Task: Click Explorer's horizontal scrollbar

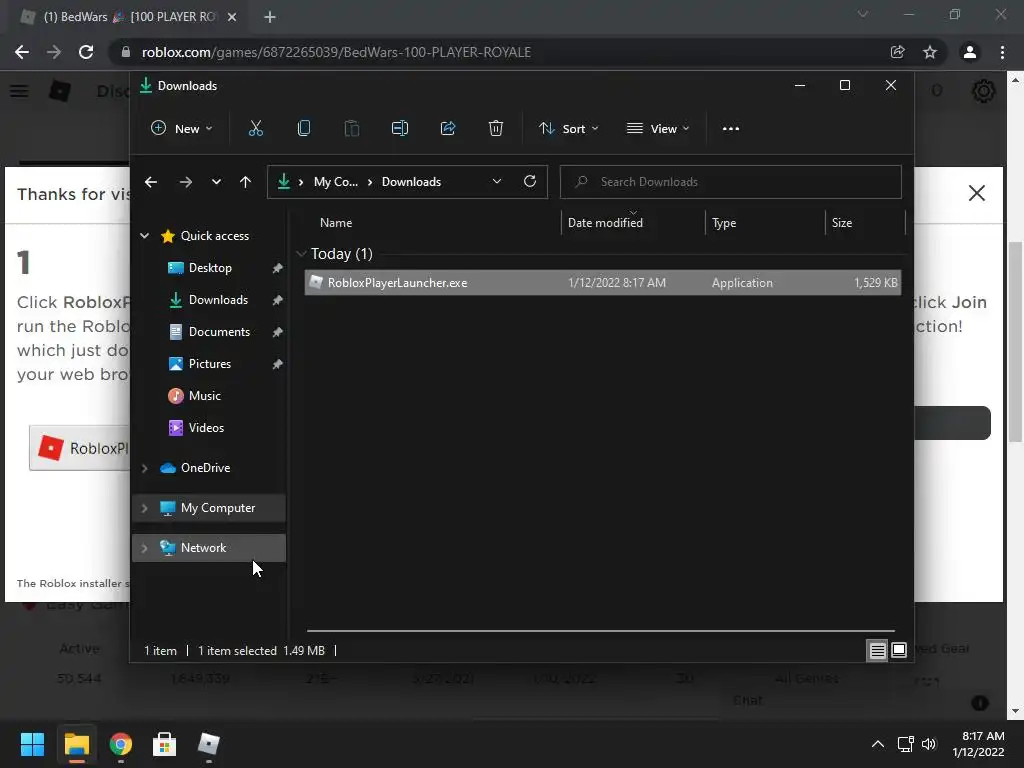Action: click(600, 631)
